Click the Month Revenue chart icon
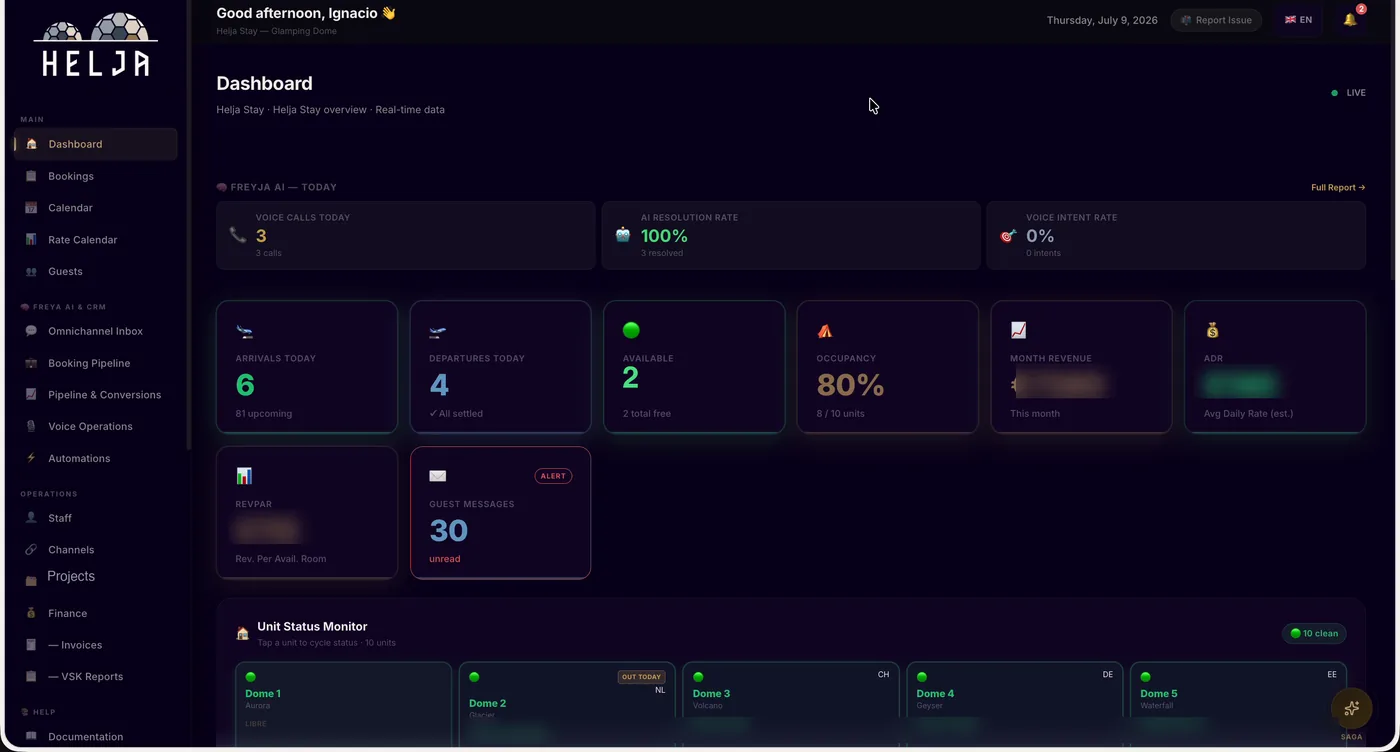Screen dimensions: 1400x752 pos(1018,330)
